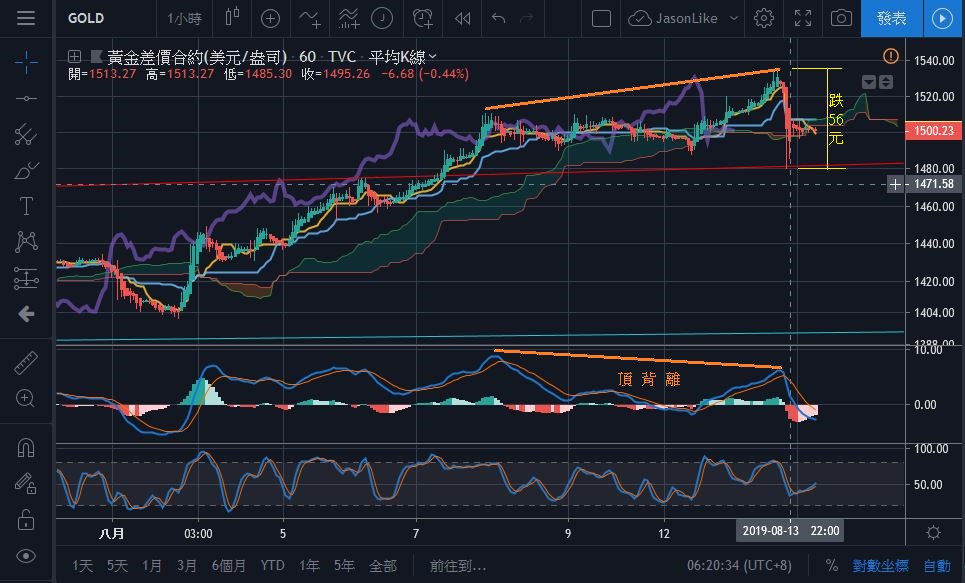The image size is (965, 583).
Task: Open the measure ruler tool
Action: (x=26, y=363)
